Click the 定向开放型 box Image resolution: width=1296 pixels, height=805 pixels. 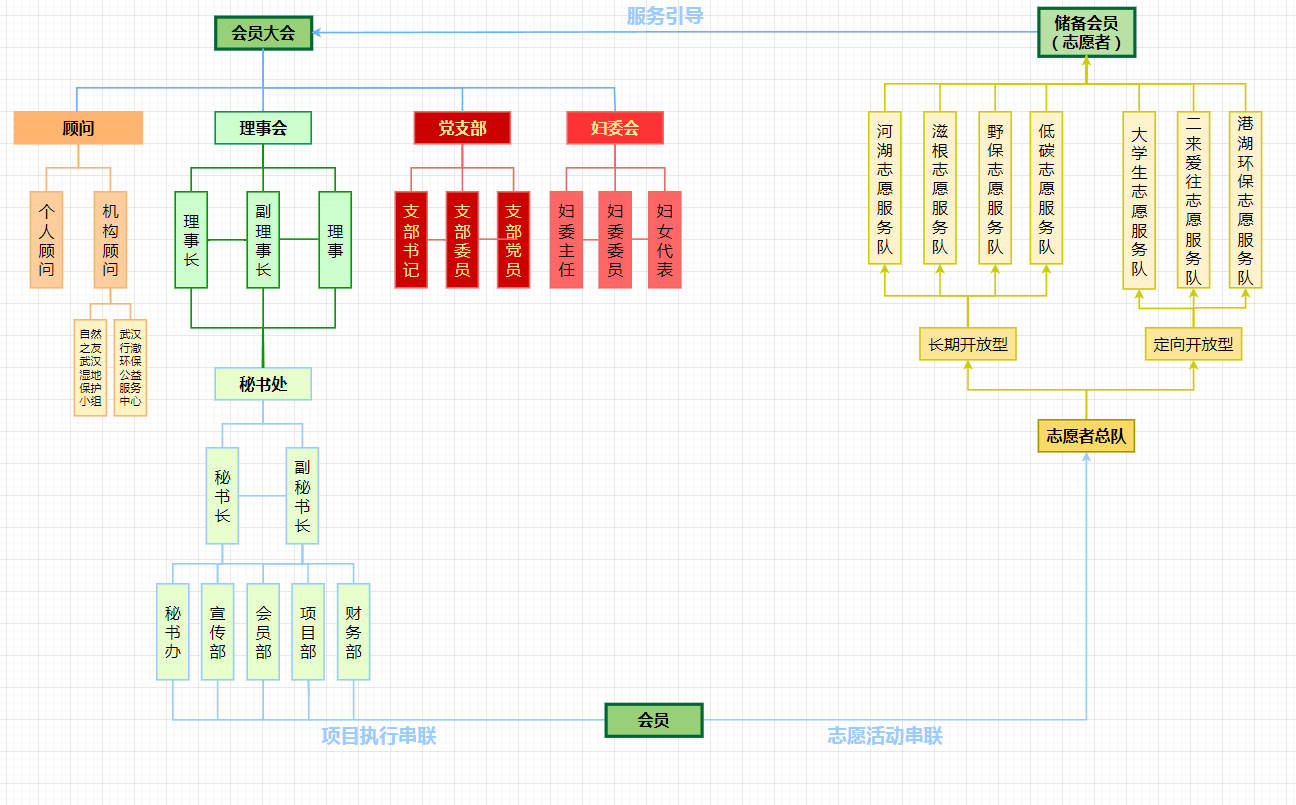tap(1193, 344)
